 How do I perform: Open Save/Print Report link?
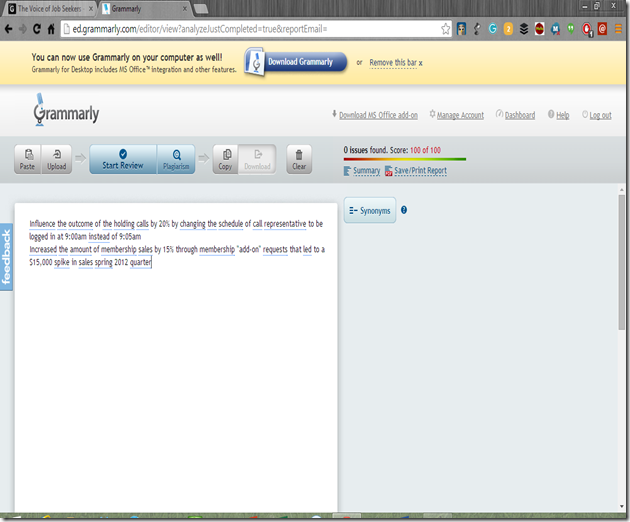point(420,171)
